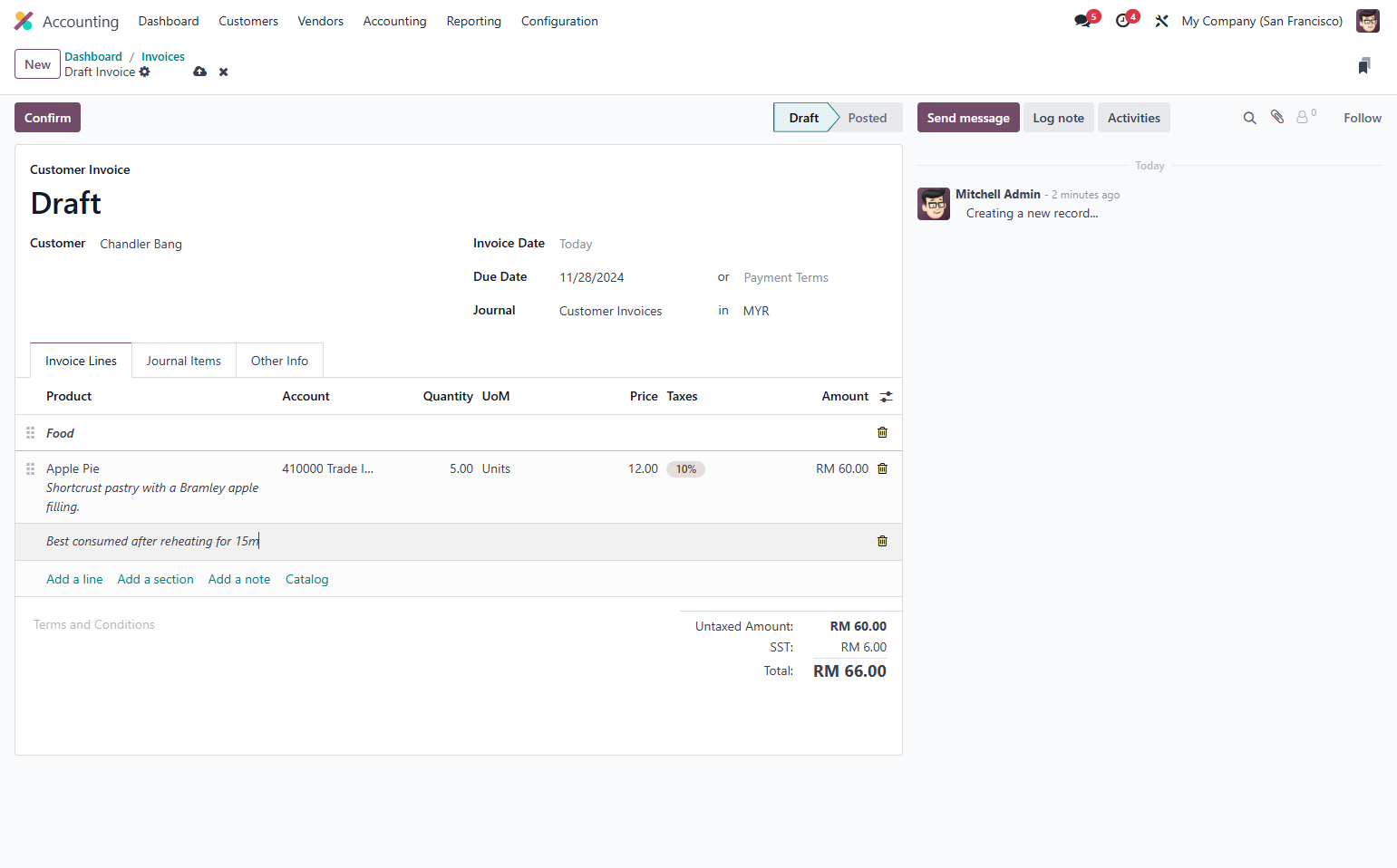Open the Mitchell Admin user avatar menu
Viewport: 1397px width, 868px height.
(x=1367, y=21)
